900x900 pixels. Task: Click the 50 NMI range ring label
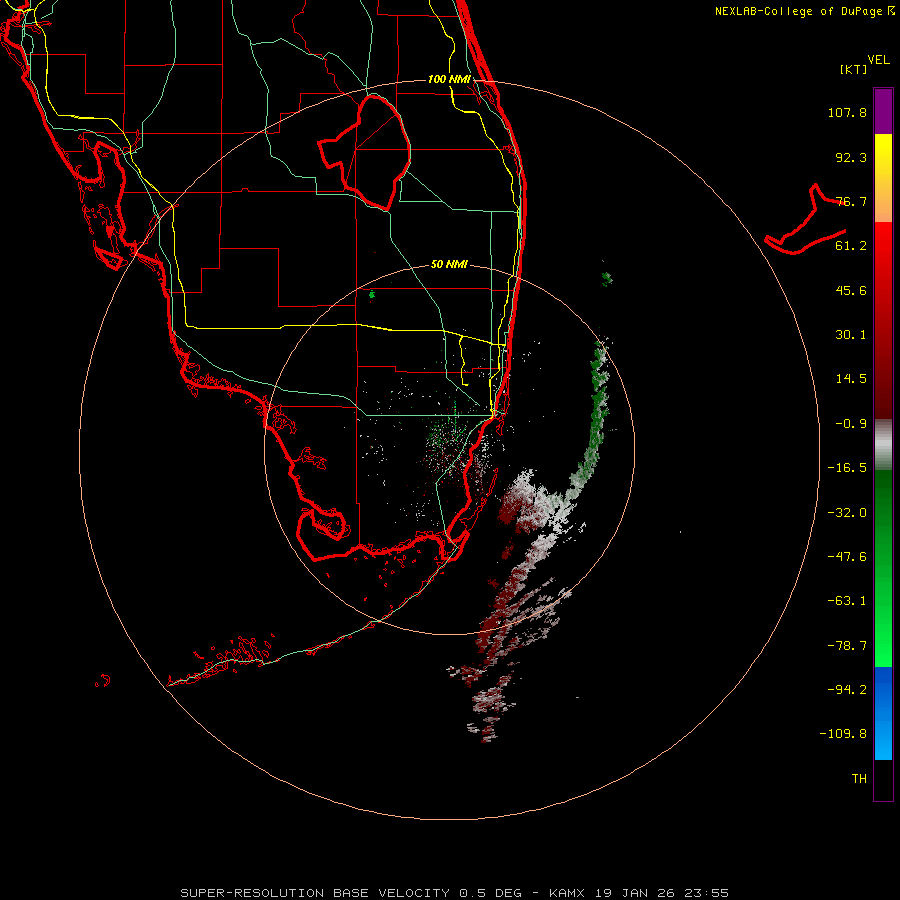coord(449,264)
